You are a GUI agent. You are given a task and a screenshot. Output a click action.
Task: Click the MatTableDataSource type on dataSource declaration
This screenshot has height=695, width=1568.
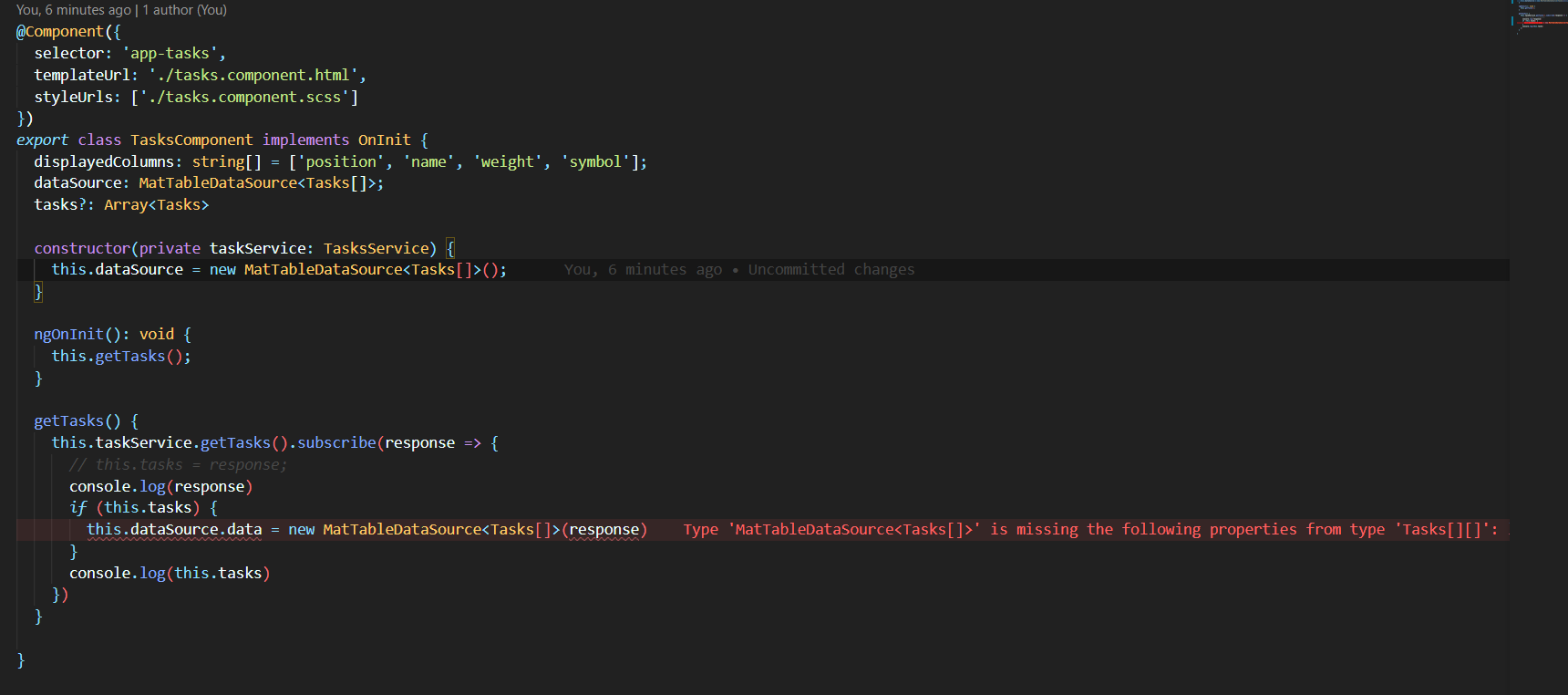pyautogui.click(x=218, y=182)
